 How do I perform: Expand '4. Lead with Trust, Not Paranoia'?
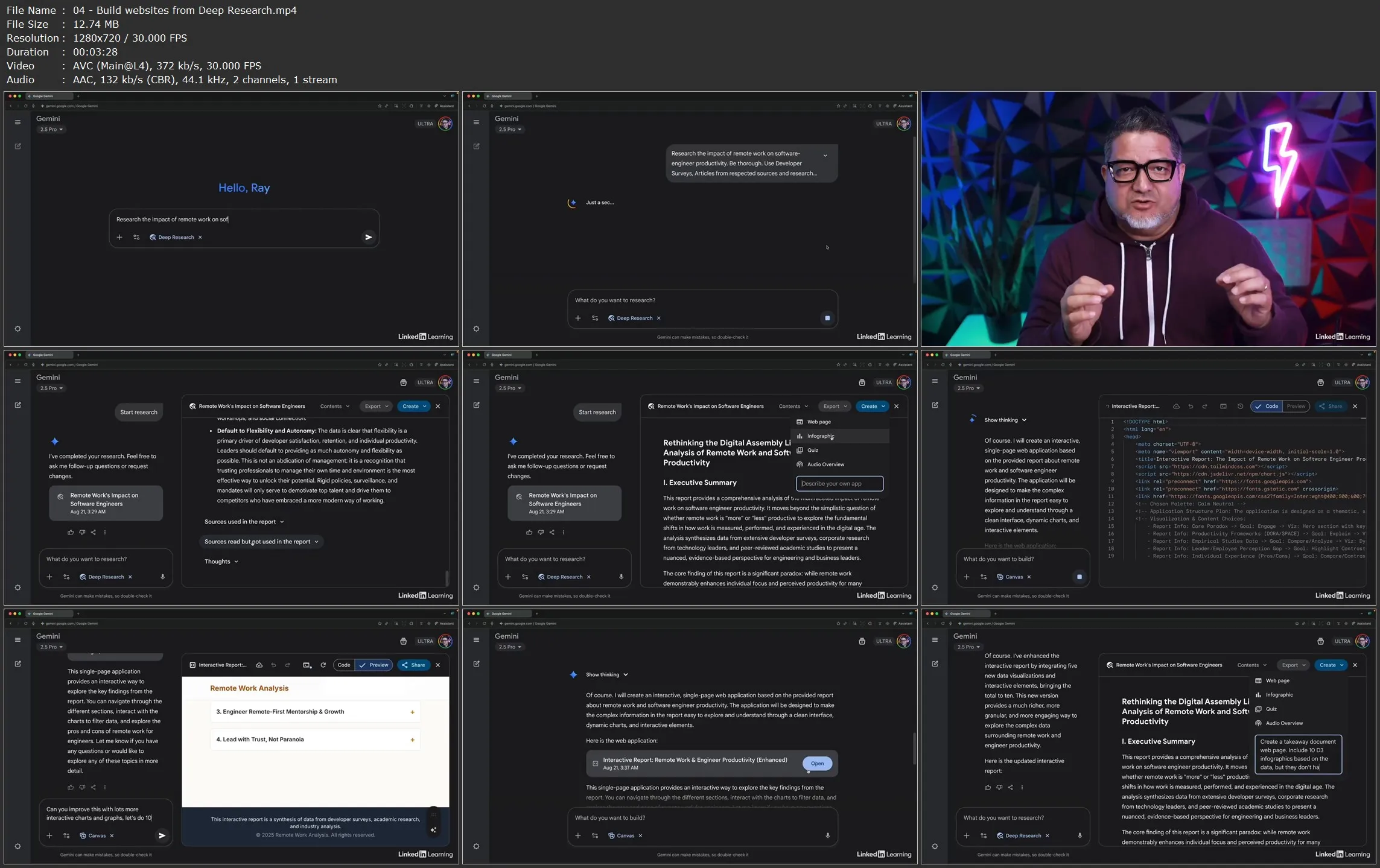point(315,740)
